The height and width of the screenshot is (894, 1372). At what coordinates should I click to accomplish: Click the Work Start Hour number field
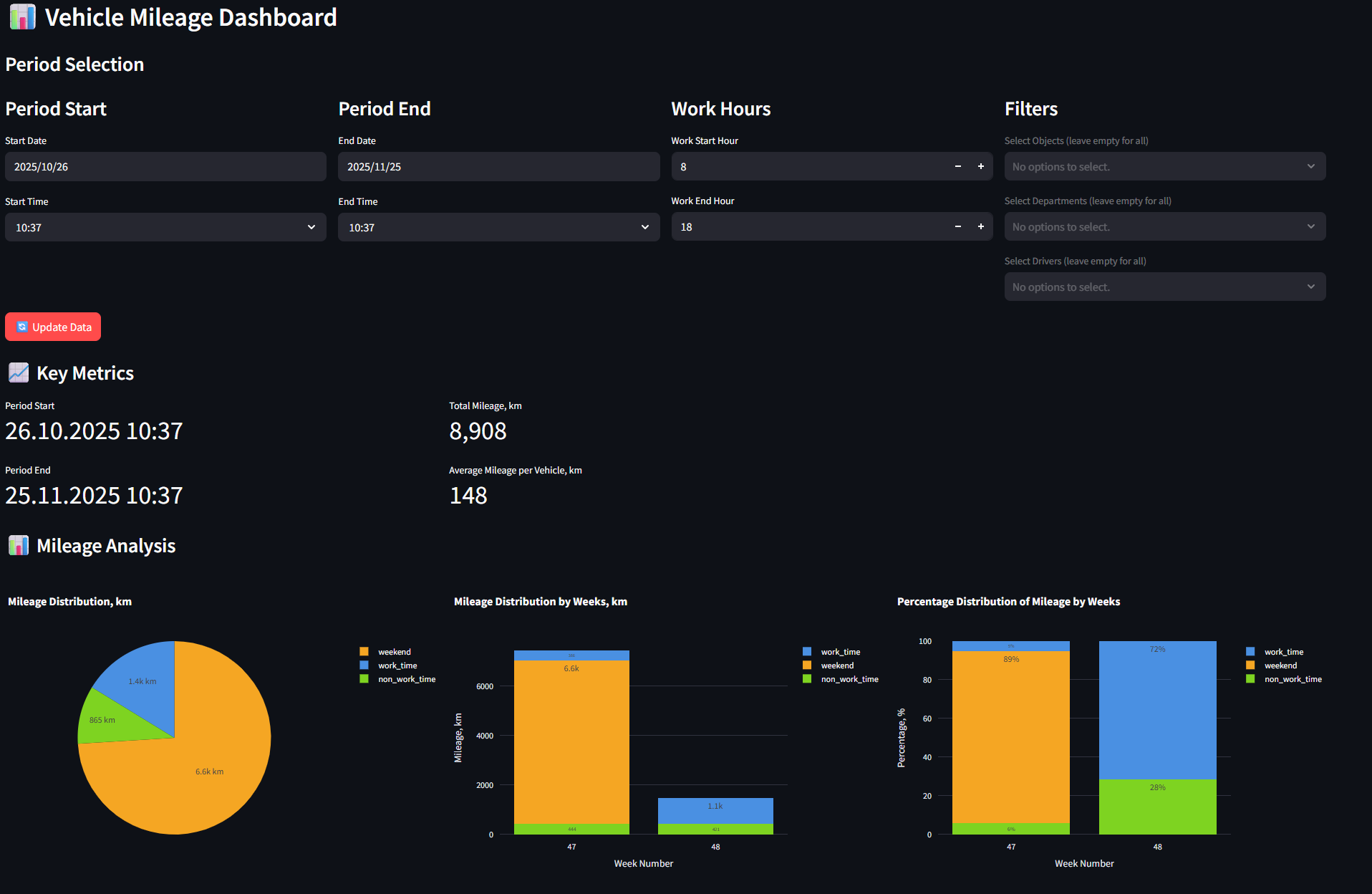pyautogui.click(x=809, y=167)
